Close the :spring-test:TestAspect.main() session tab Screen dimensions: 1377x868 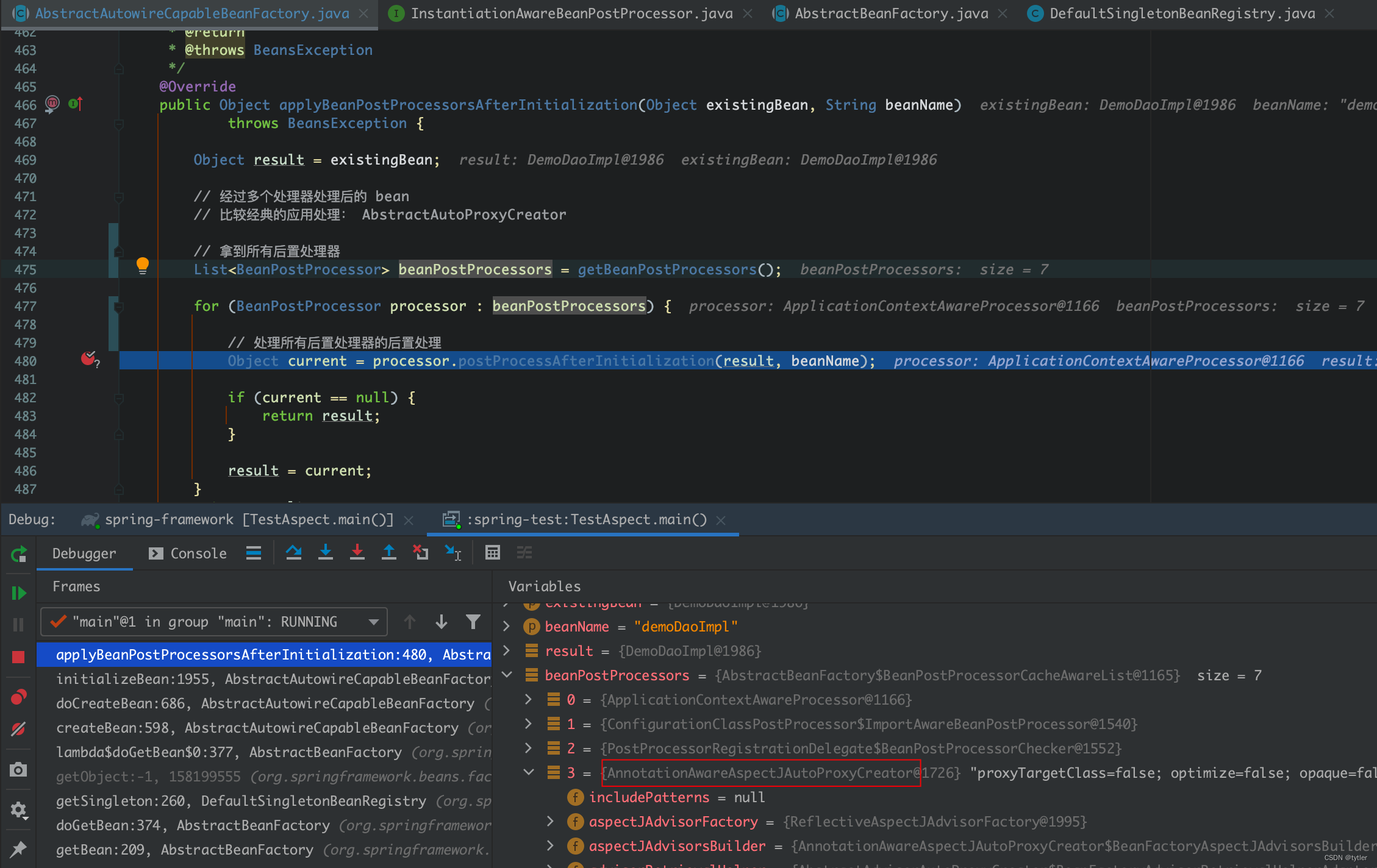click(721, 520)
